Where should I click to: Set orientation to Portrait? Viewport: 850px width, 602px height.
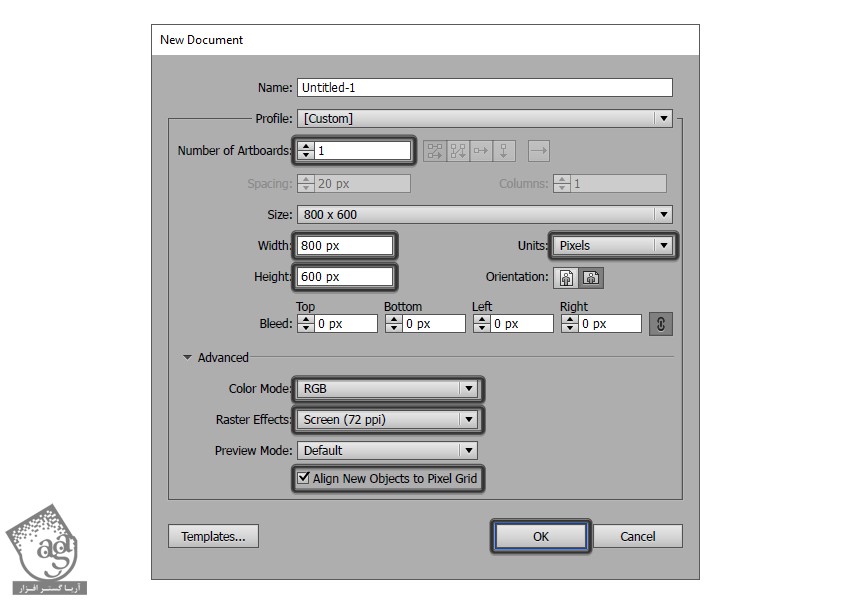[x=568, y=278]
